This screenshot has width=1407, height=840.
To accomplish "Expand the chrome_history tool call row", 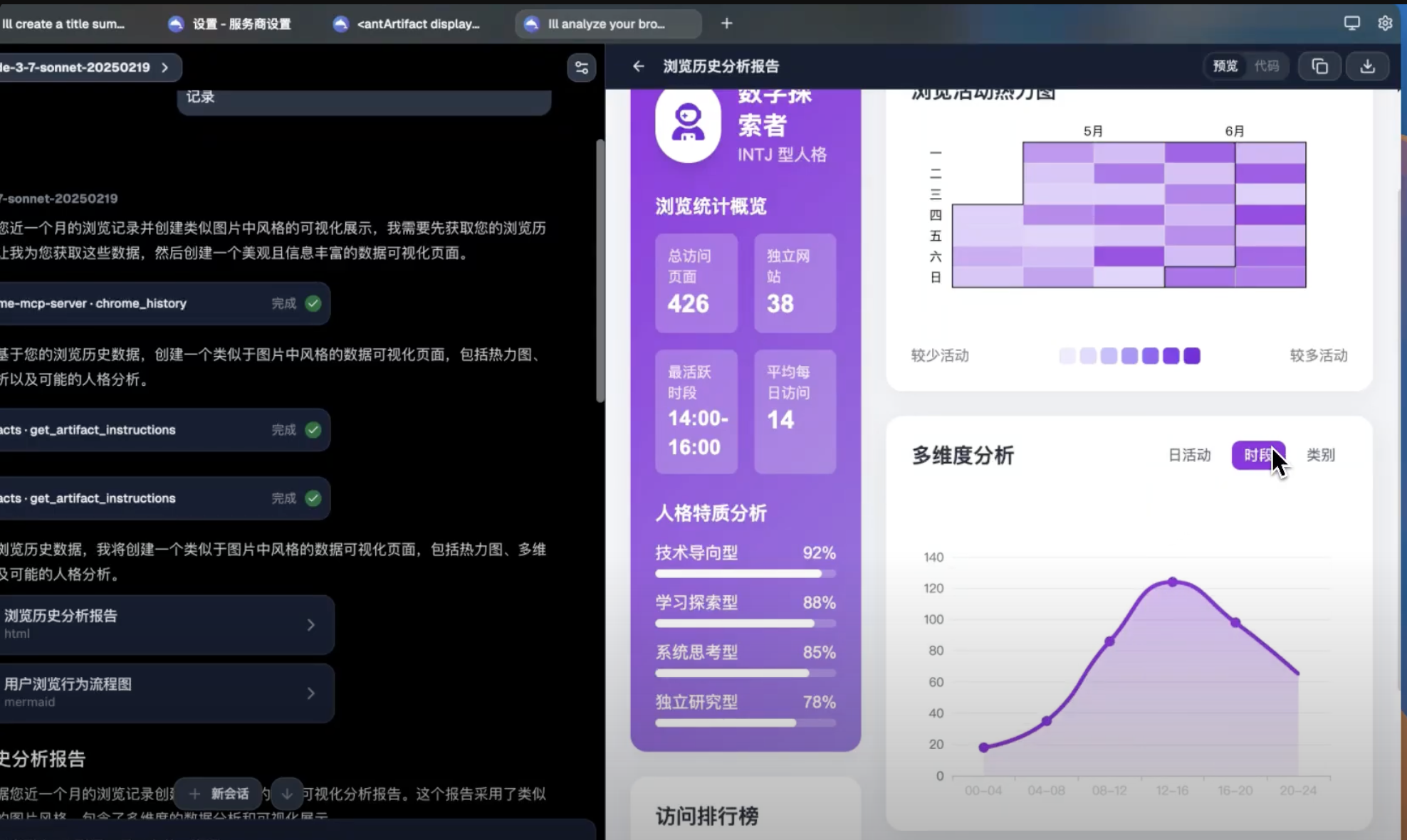I will click(x=164, y=303).
